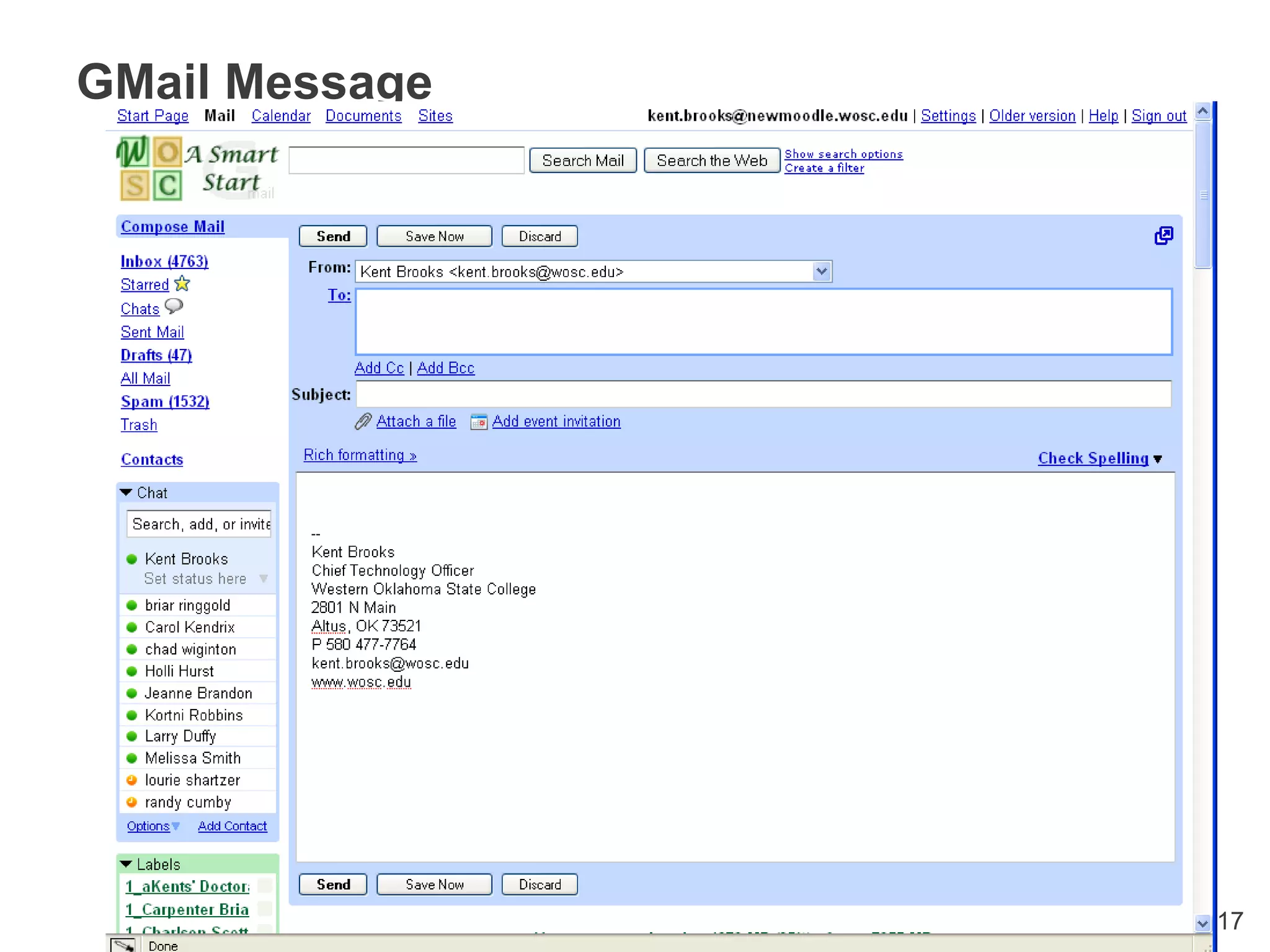Click the vertical scrollbar thumb
Viewport: 1270px width, 952px height.
pyautogui.click(x=1203, y=195)
